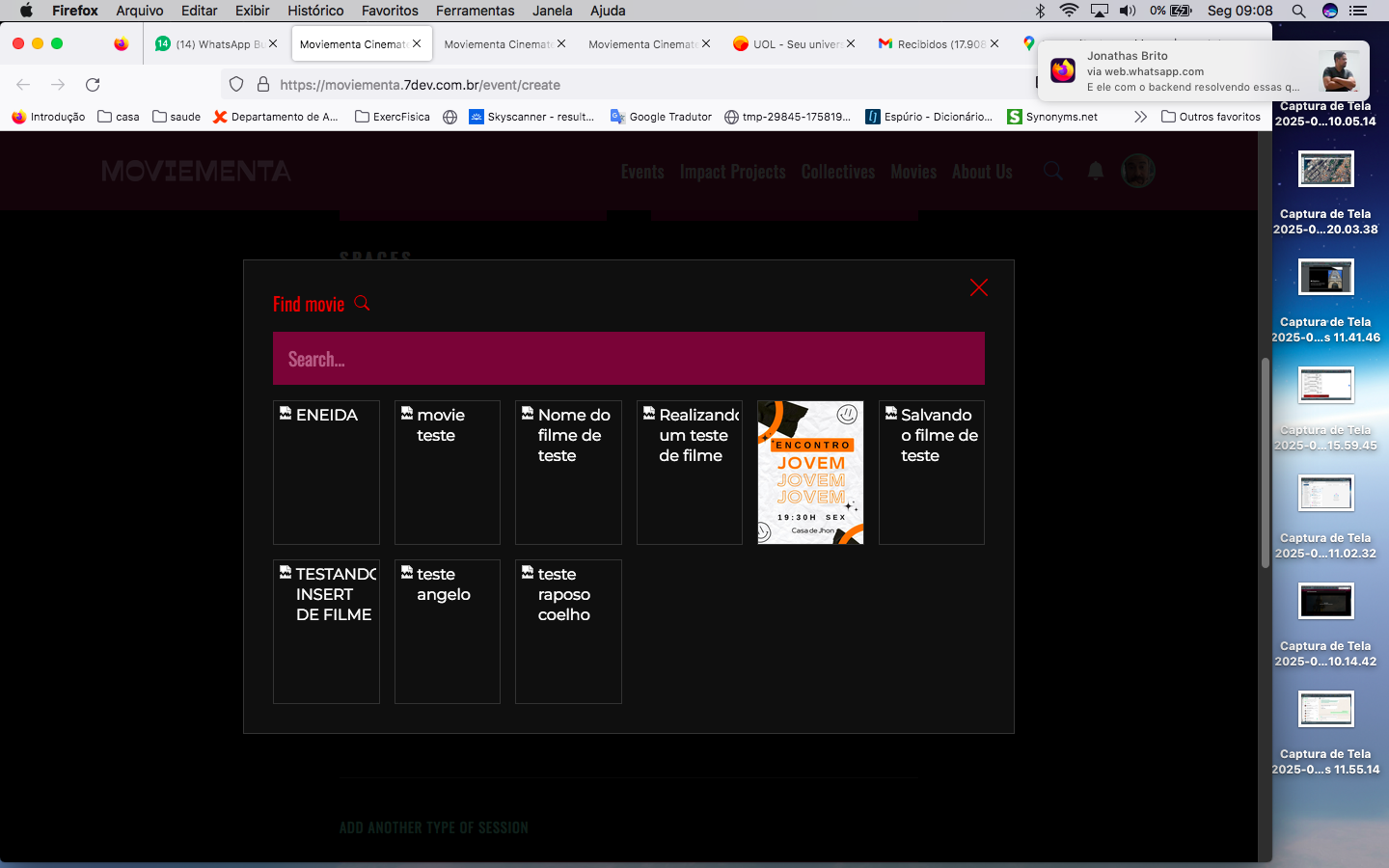
Task: Click the movie Search field
Action: 628,359
